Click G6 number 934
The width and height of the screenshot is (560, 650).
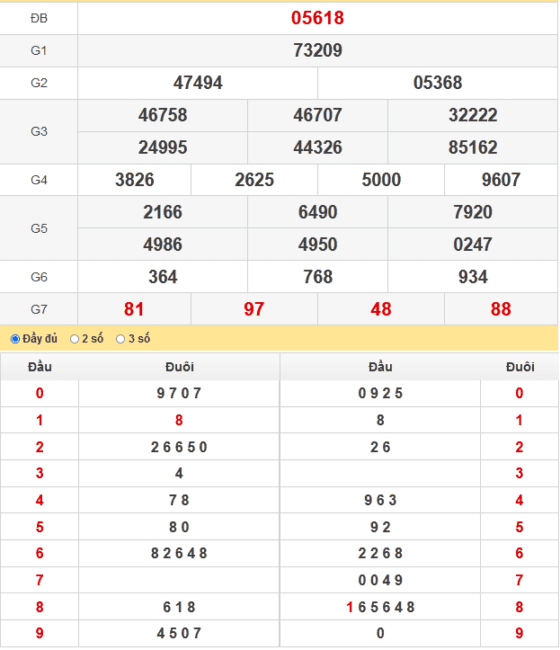coord(473,276)
